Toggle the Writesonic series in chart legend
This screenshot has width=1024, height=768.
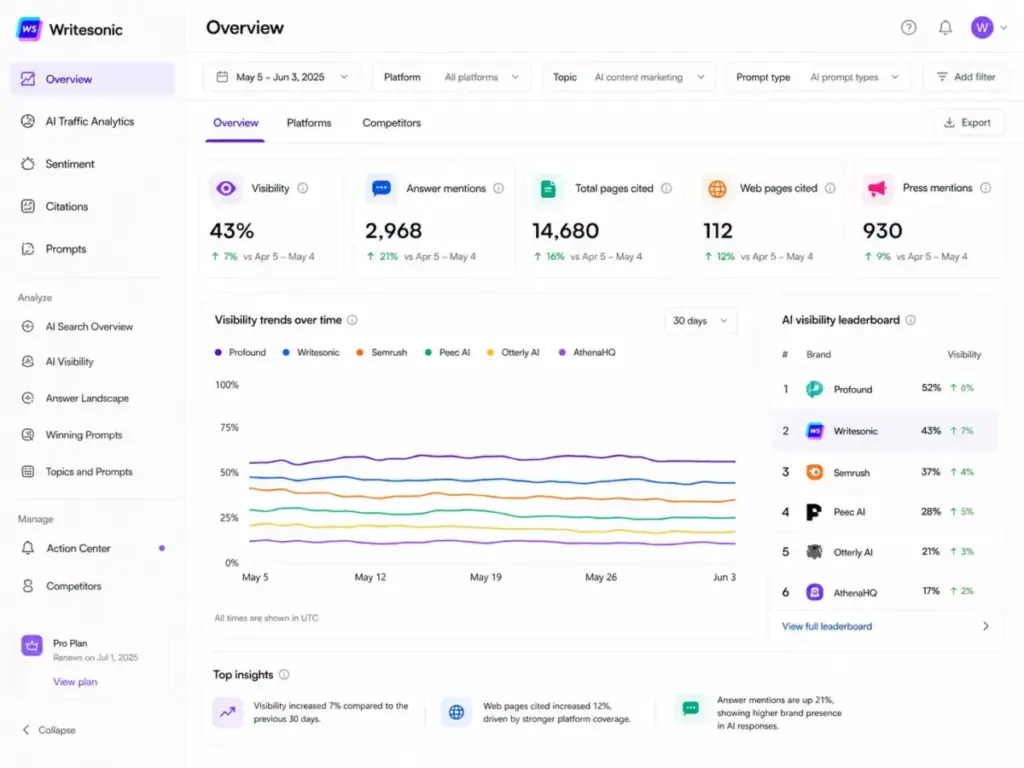pos(311,353)
